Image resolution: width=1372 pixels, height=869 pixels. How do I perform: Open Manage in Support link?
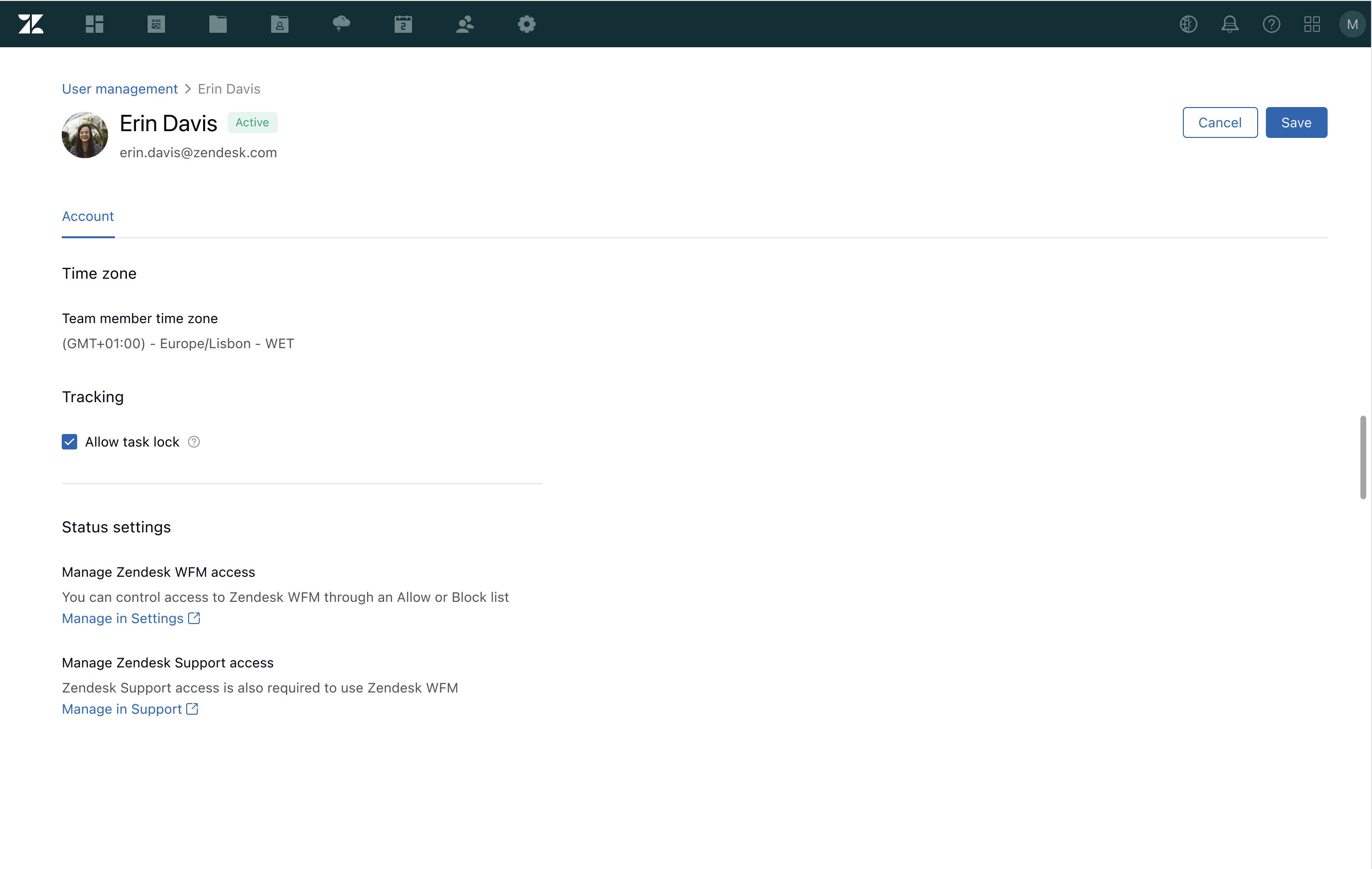point(130,708)
